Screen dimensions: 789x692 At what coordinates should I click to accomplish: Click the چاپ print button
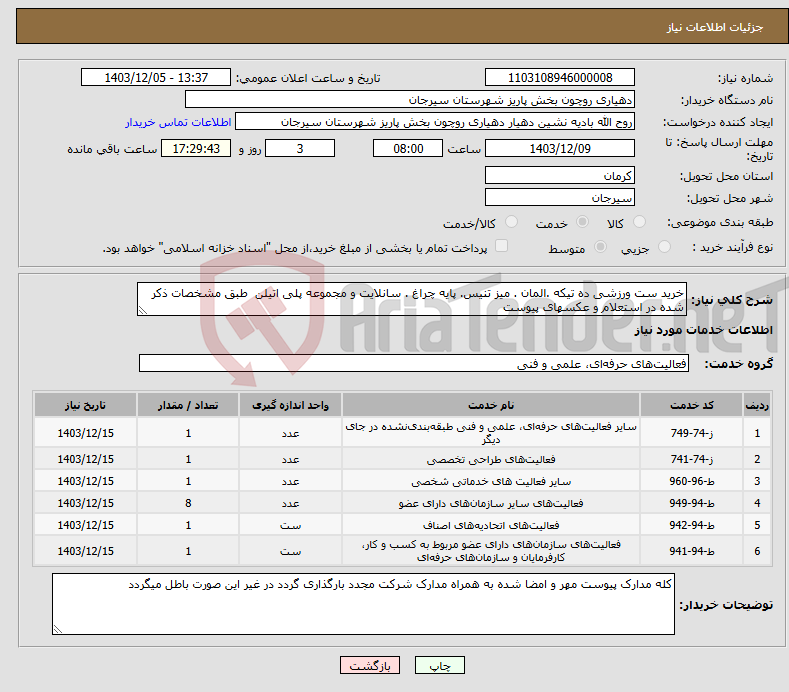click(x=439, y=665)
